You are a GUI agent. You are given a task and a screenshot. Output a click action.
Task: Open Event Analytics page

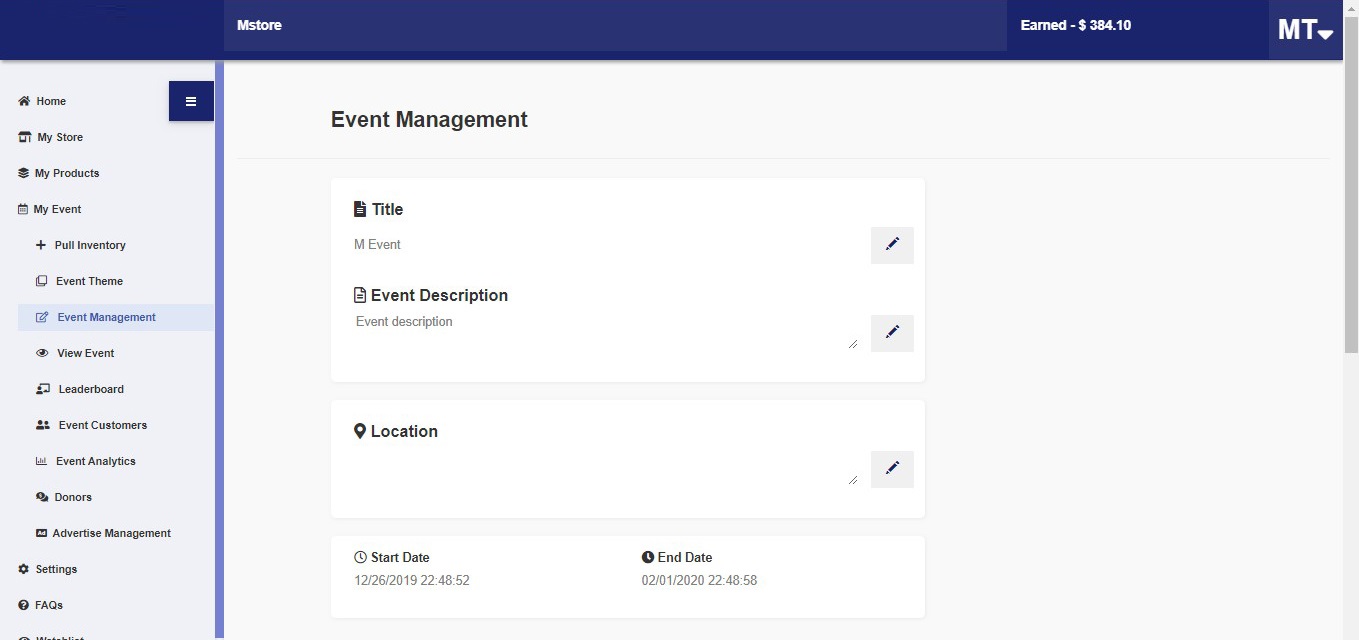[96, 461]
